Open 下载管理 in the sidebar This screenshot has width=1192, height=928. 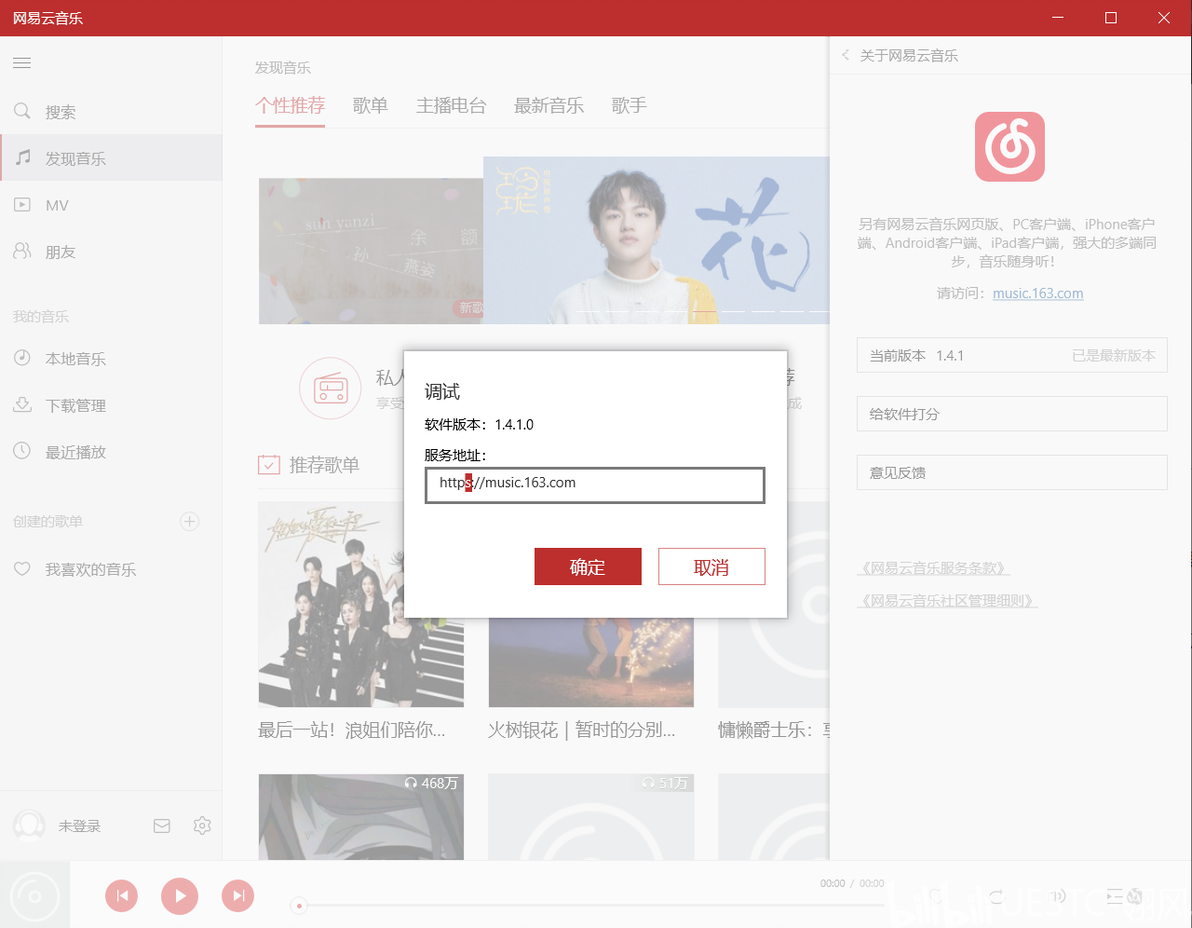click(x=111, y=405)
